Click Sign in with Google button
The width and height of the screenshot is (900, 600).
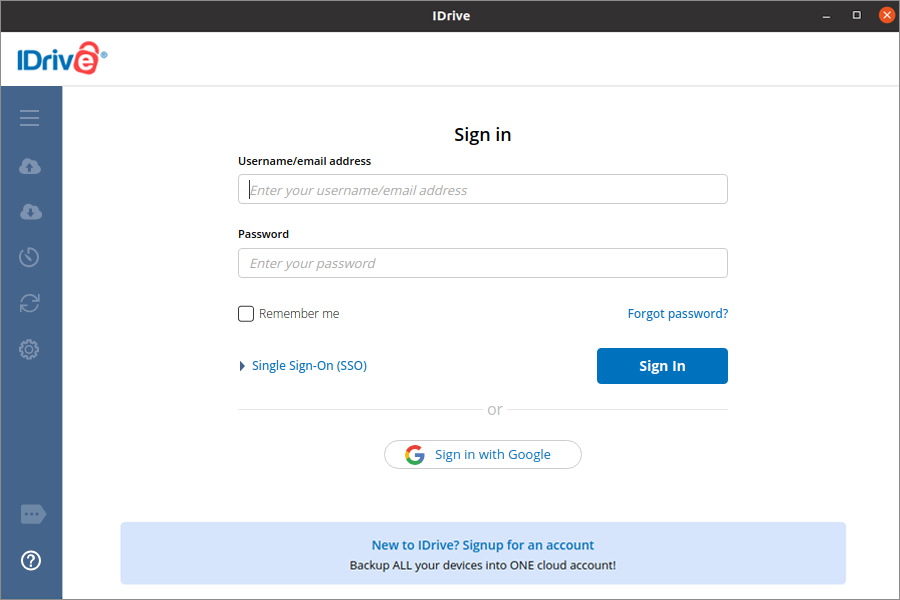tap(483, 455)
